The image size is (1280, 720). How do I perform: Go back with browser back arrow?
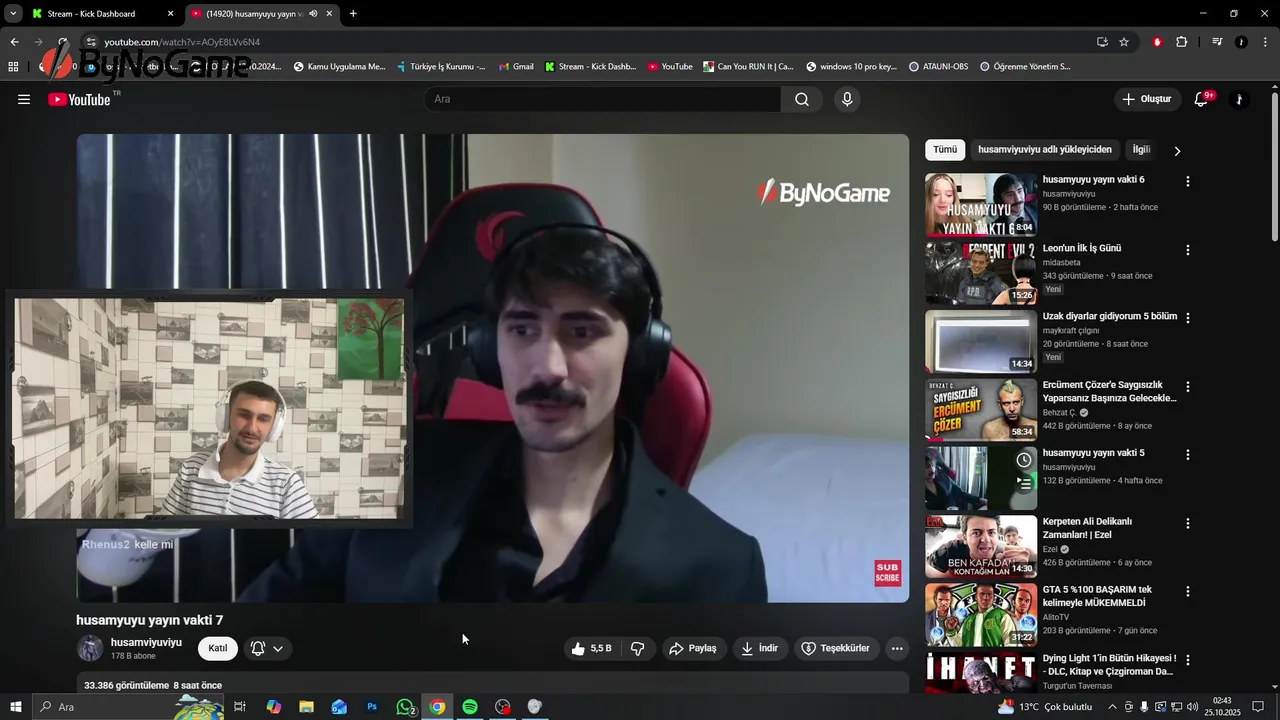[14, 42]
